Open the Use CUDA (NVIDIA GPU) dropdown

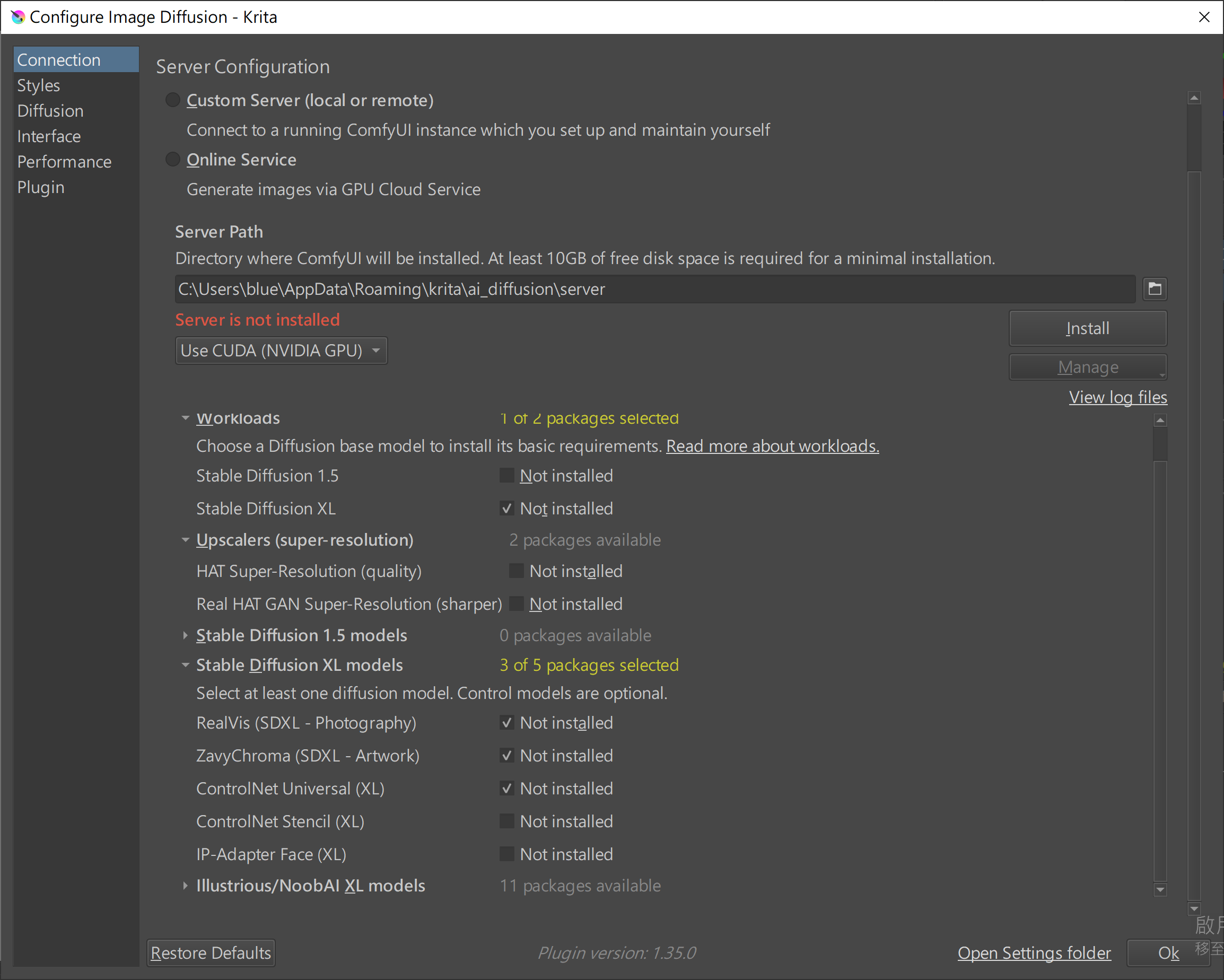(x=281, y=351)
